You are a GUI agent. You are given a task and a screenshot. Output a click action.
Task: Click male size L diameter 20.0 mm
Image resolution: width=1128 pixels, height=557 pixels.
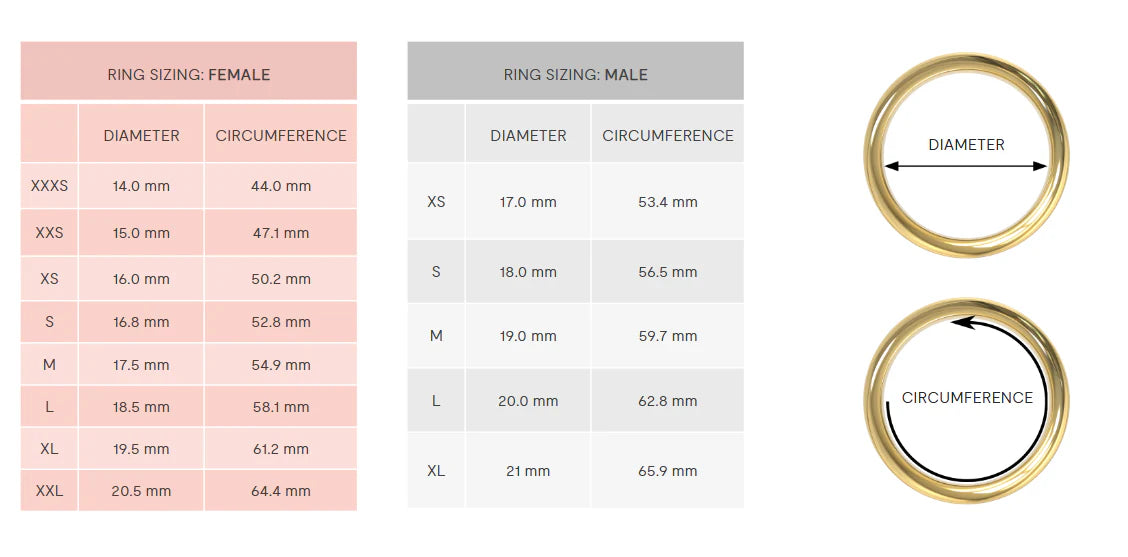point(528,401)
